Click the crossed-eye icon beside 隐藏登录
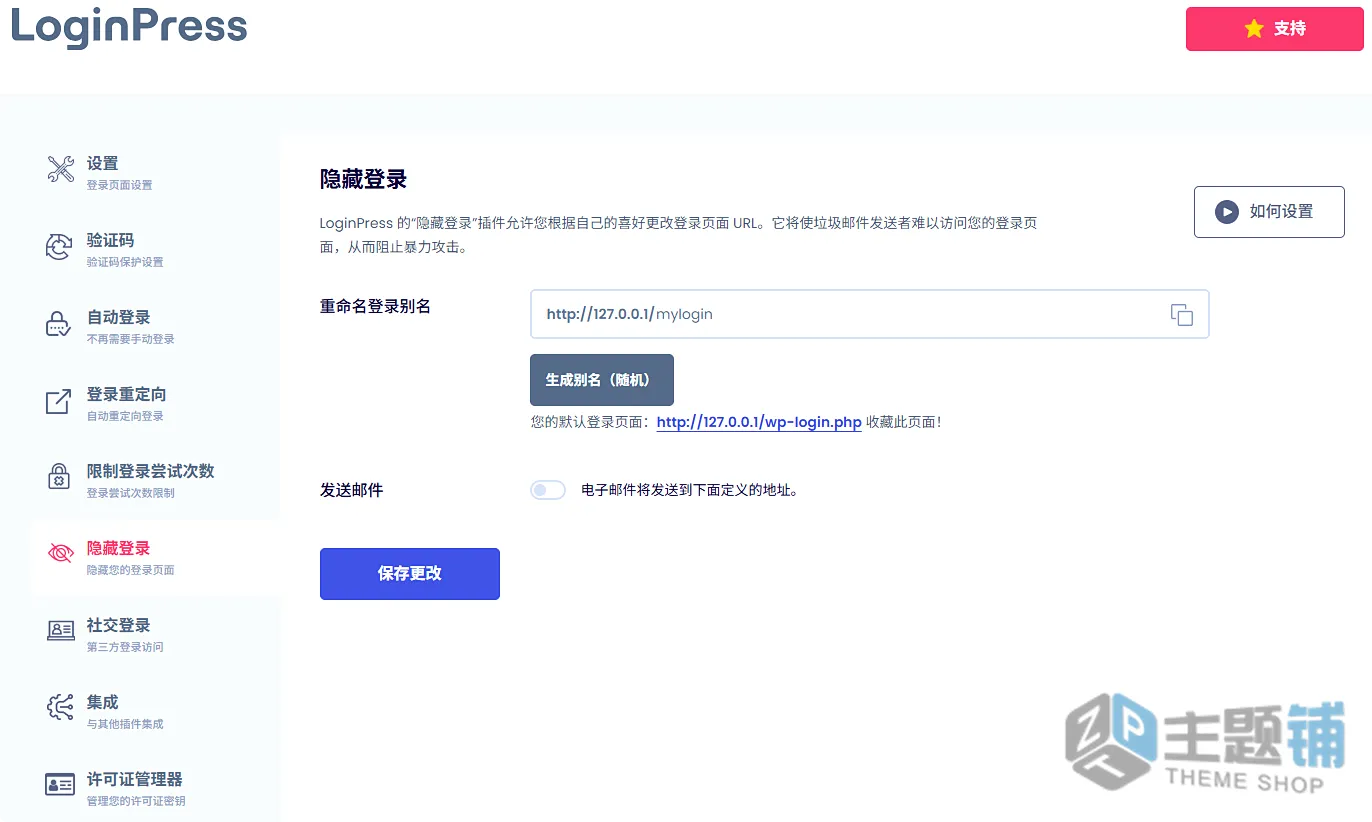Viewport: 1372px width, 822px height. pos(60,553)
